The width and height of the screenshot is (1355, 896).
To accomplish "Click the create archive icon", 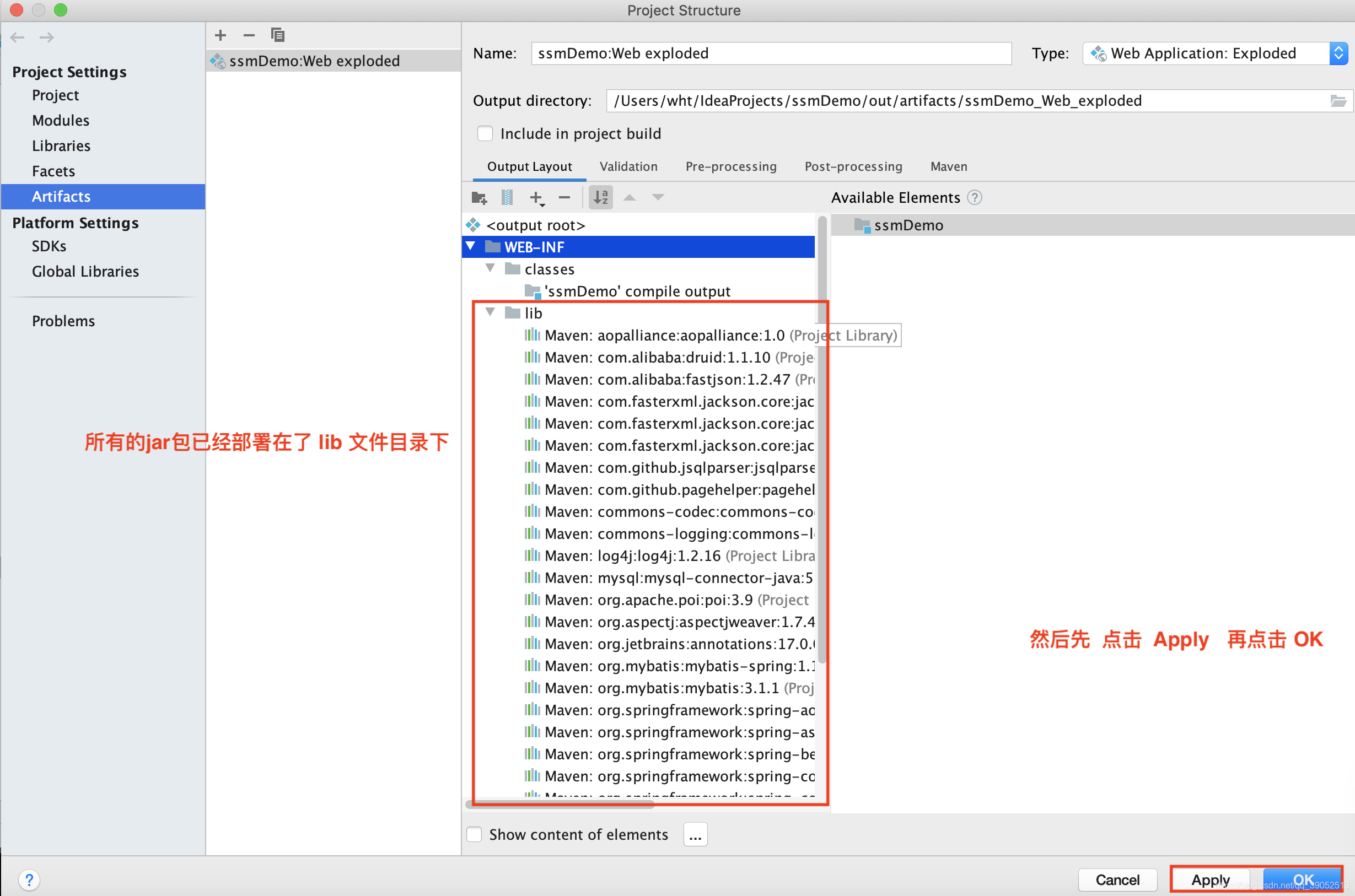I will click(507, 198).
